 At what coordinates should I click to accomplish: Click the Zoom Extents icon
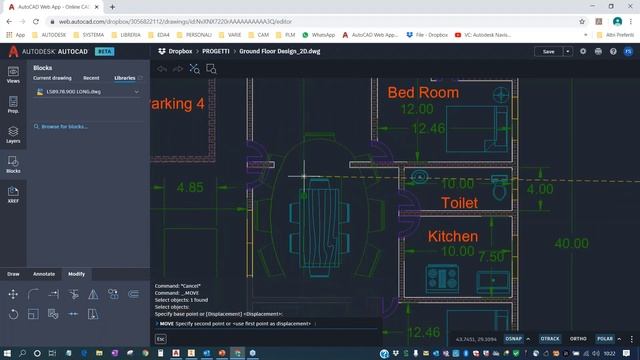[195, 69]
